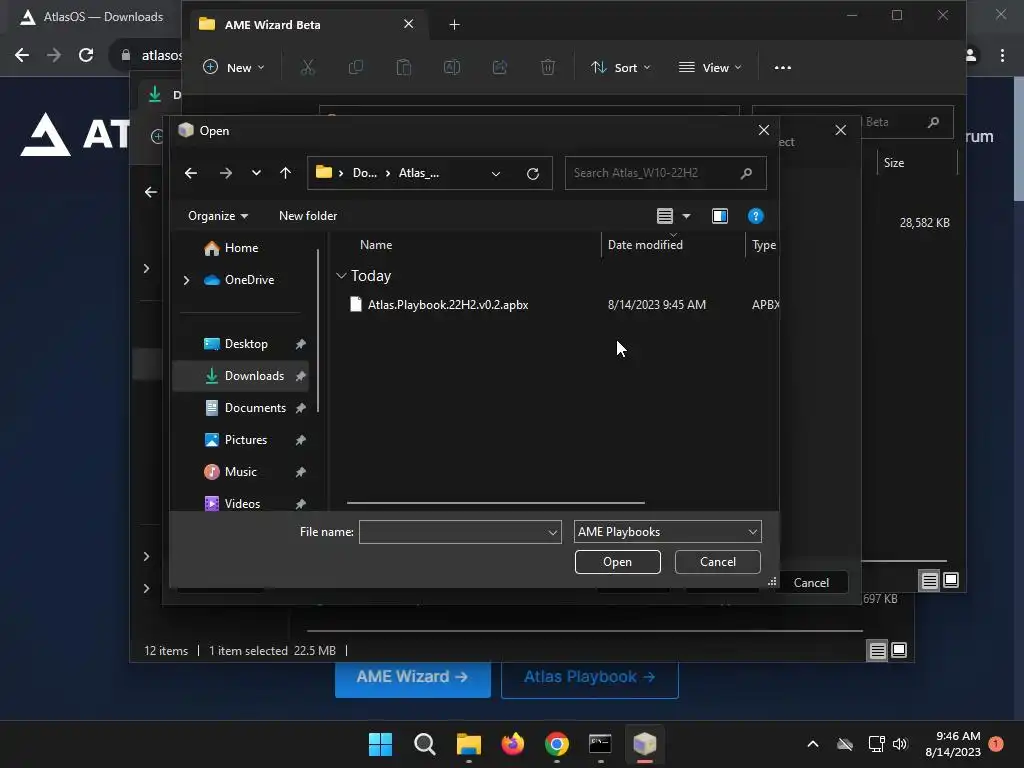1024x768 pixels.
Task: Open the Organize menu
Action: click(x=217, y=216)
